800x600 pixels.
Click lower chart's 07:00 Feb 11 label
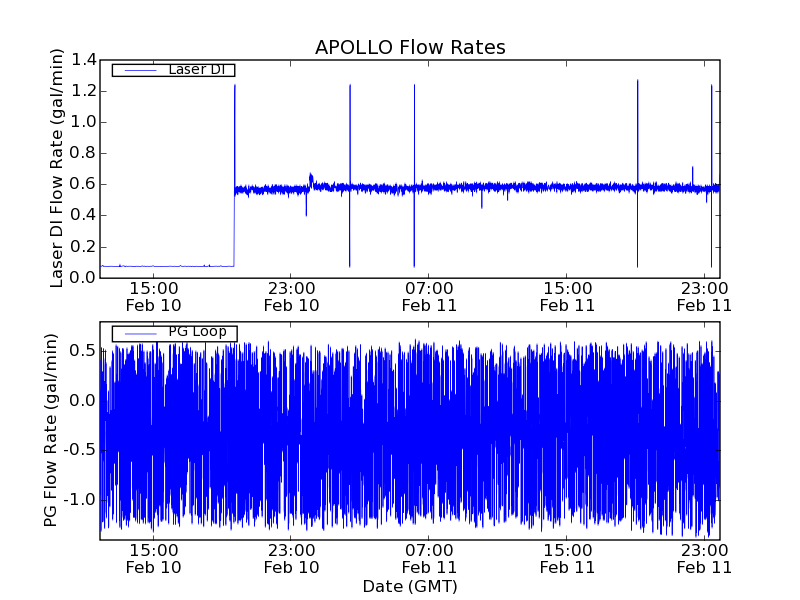(x=429, y=559)
